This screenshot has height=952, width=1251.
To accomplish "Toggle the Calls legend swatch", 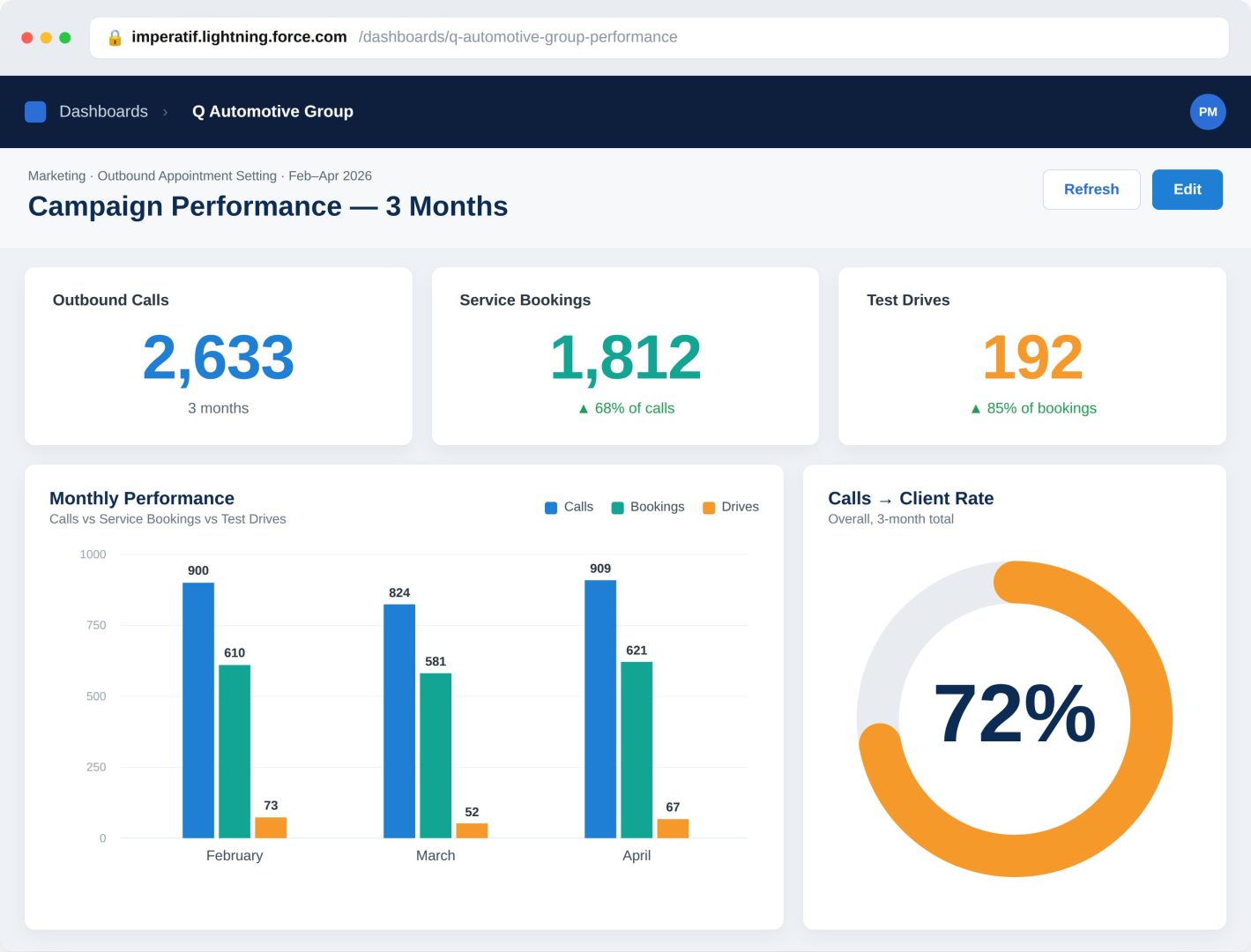I will pyautogui.click(x=551, y=508).
